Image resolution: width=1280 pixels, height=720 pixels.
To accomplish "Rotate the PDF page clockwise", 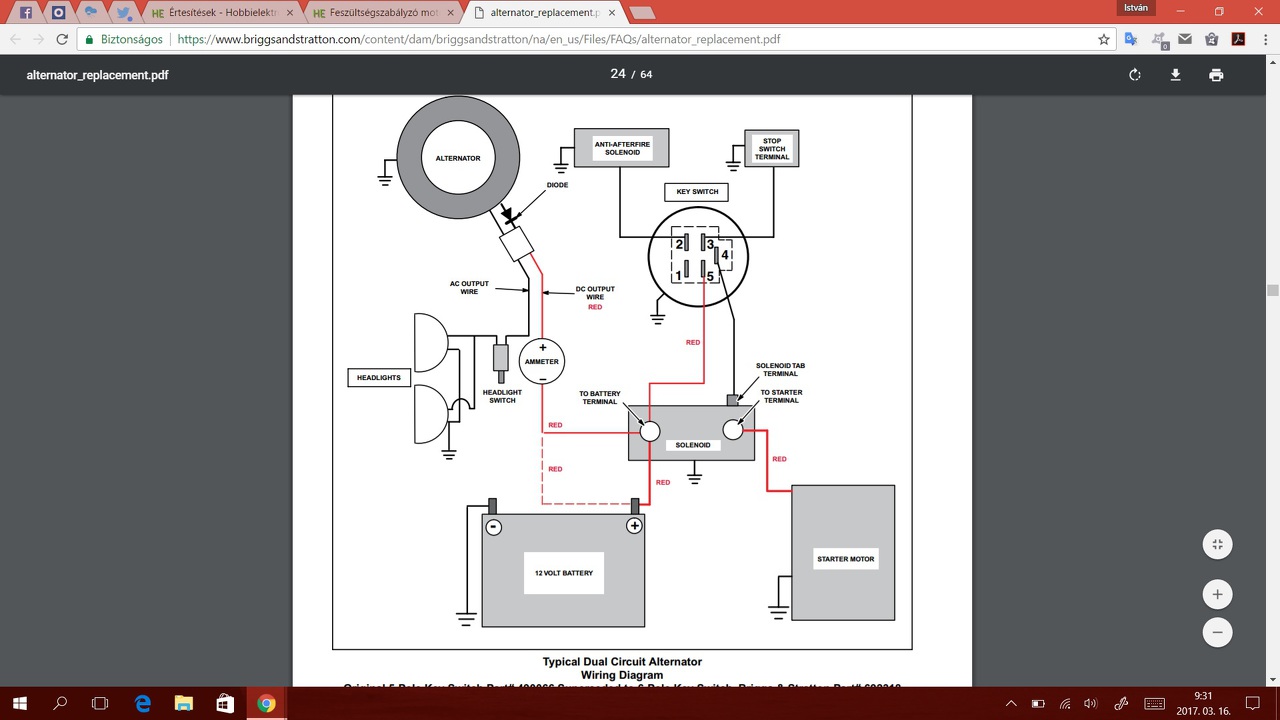I will (1135, 75).
